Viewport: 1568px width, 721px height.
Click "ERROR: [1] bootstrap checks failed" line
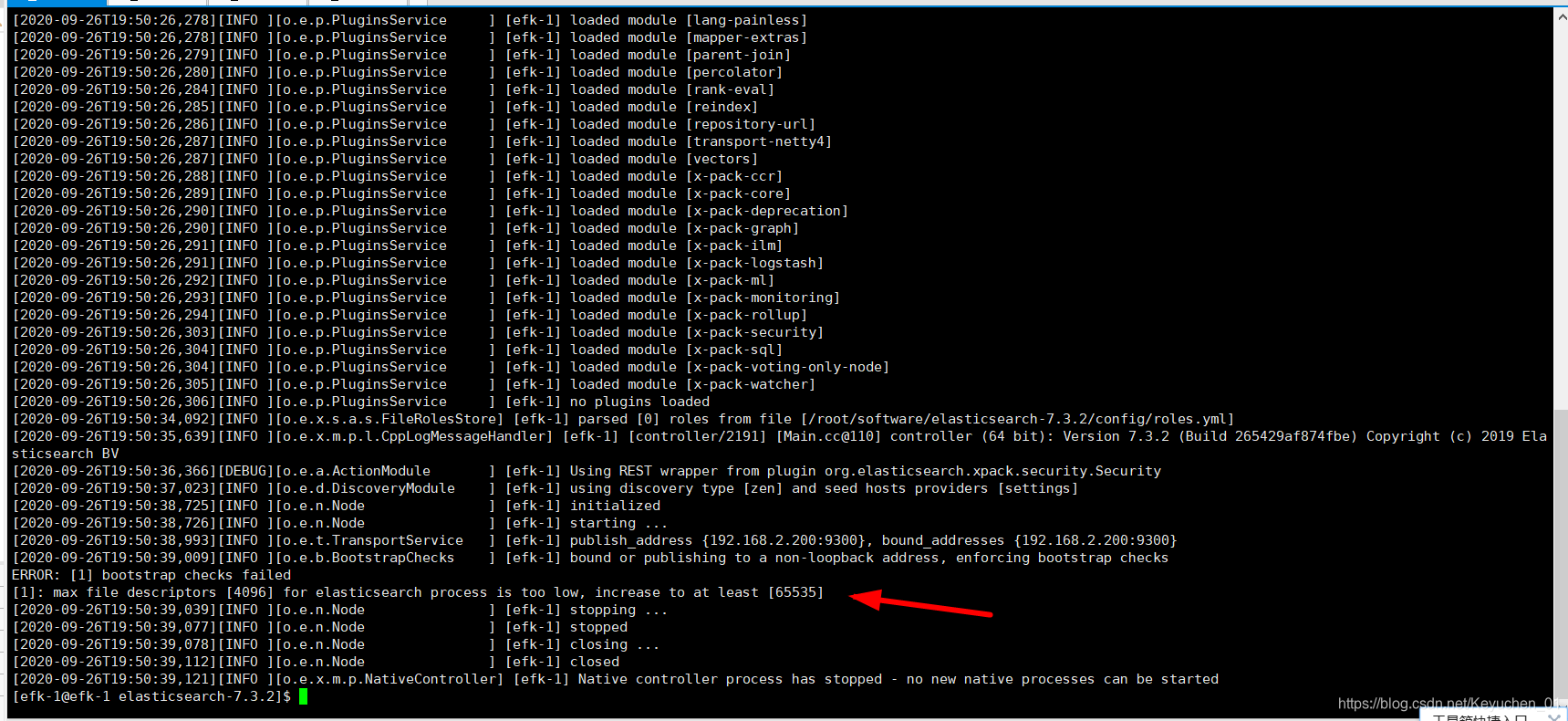tap(151, 575)
